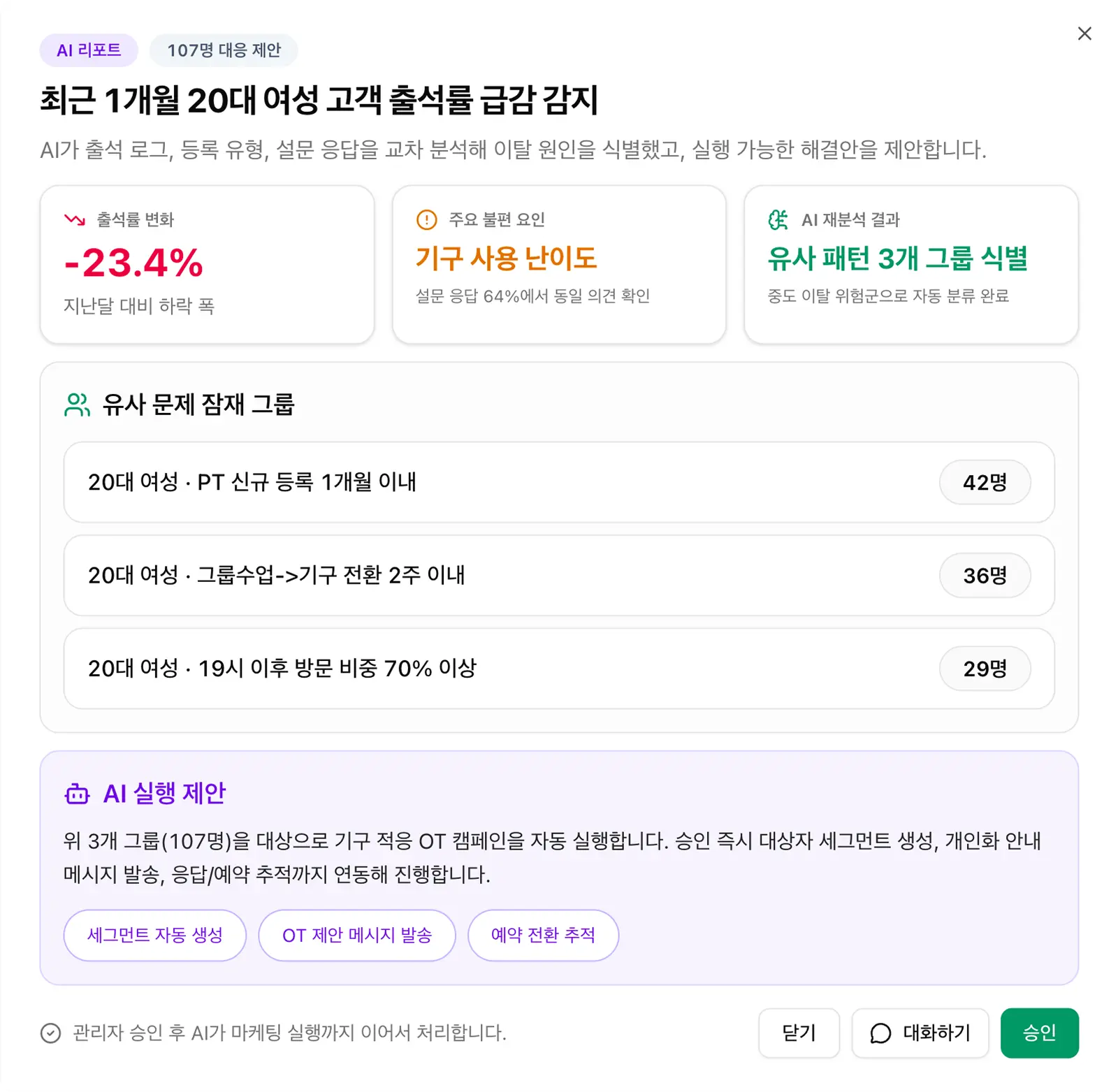The height and width of the screenshot is (1092, 1118).
Task: Open the 대화하기 dialog
Action: click(920, 1033)
